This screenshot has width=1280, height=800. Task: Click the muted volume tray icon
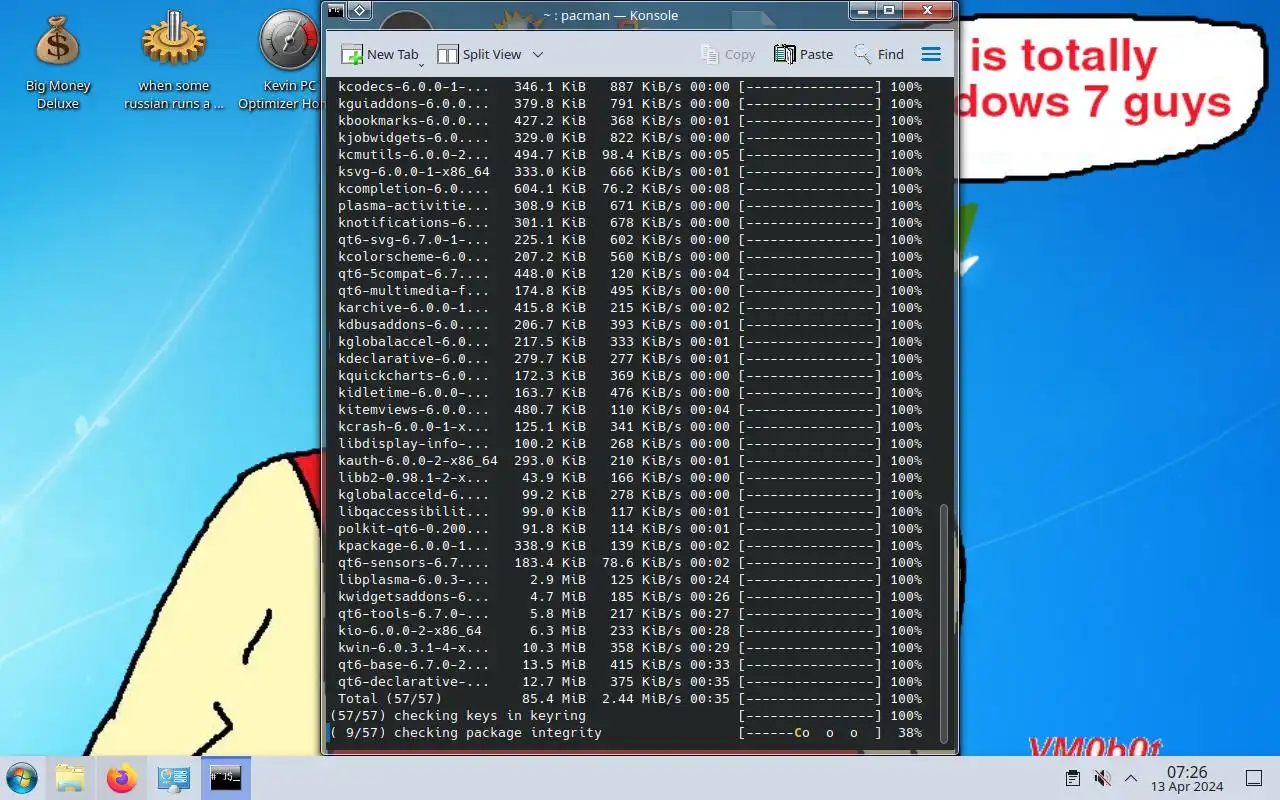(x=1102, y=778)
